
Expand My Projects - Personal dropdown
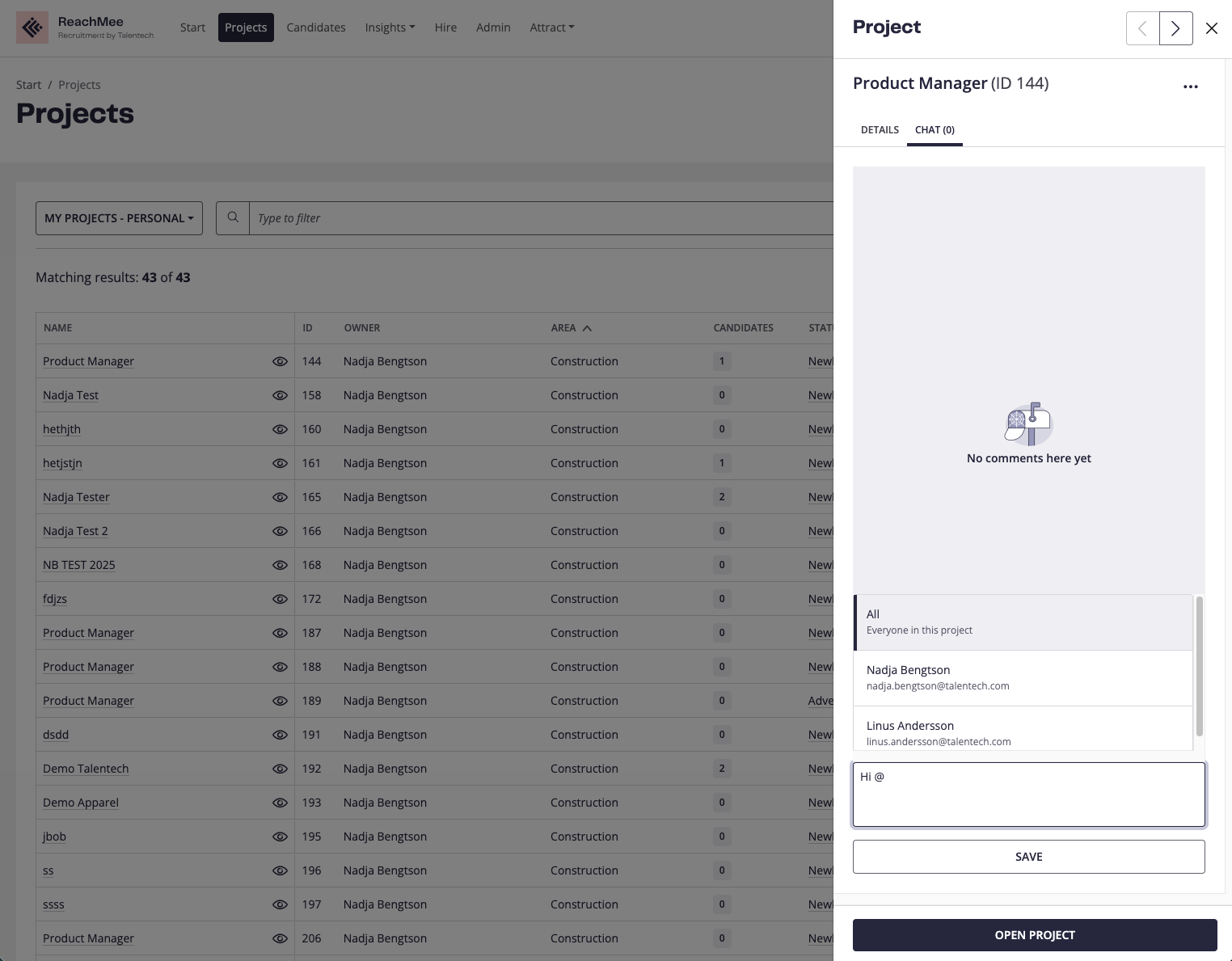[119, 218]
